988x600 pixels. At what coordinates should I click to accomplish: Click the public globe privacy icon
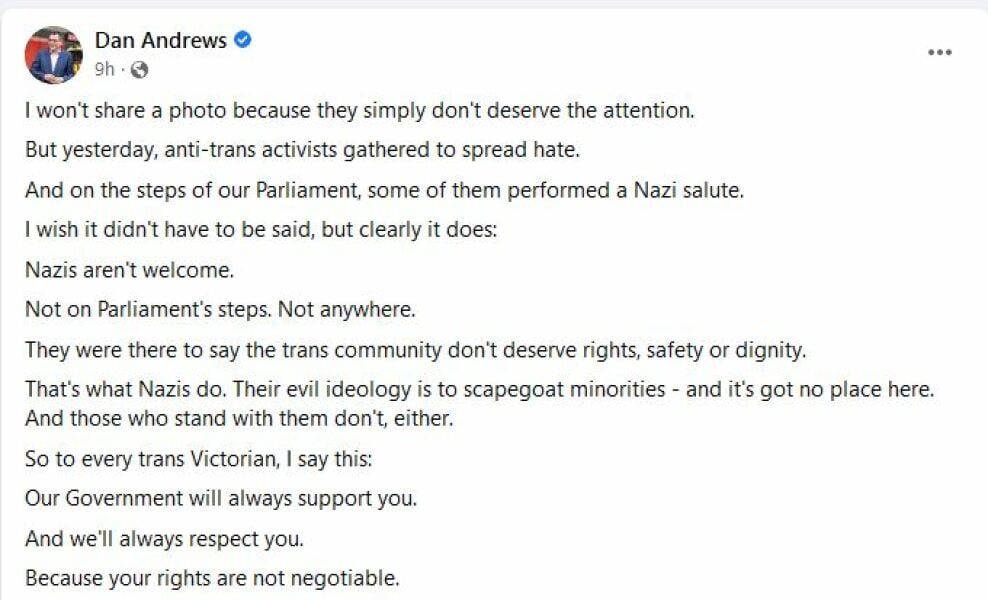[140, 70]
